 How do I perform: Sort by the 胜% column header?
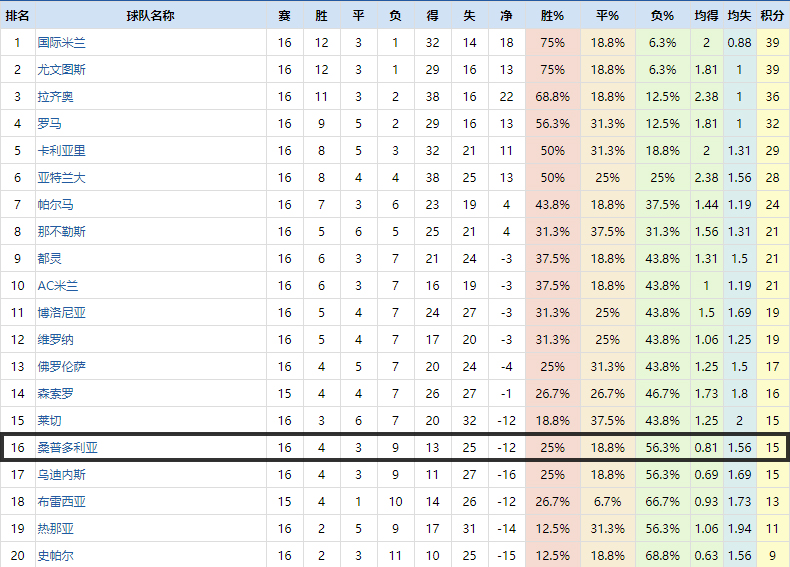pos(552,16)
